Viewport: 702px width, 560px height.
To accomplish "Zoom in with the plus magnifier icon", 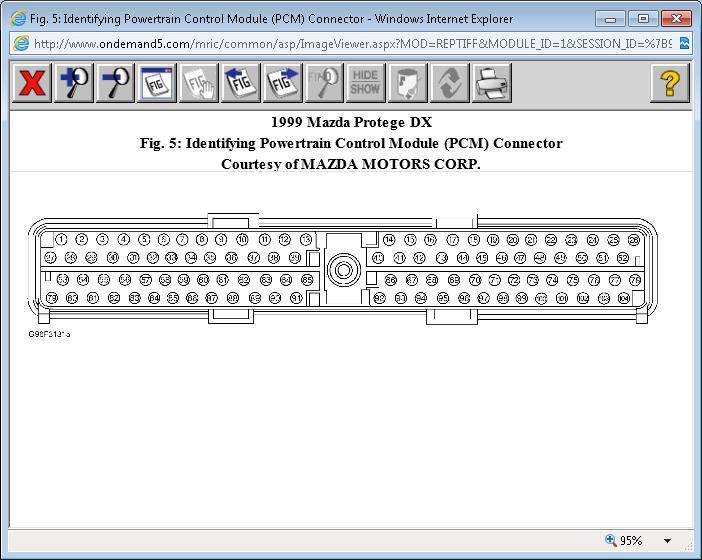I will click(73, 83).
